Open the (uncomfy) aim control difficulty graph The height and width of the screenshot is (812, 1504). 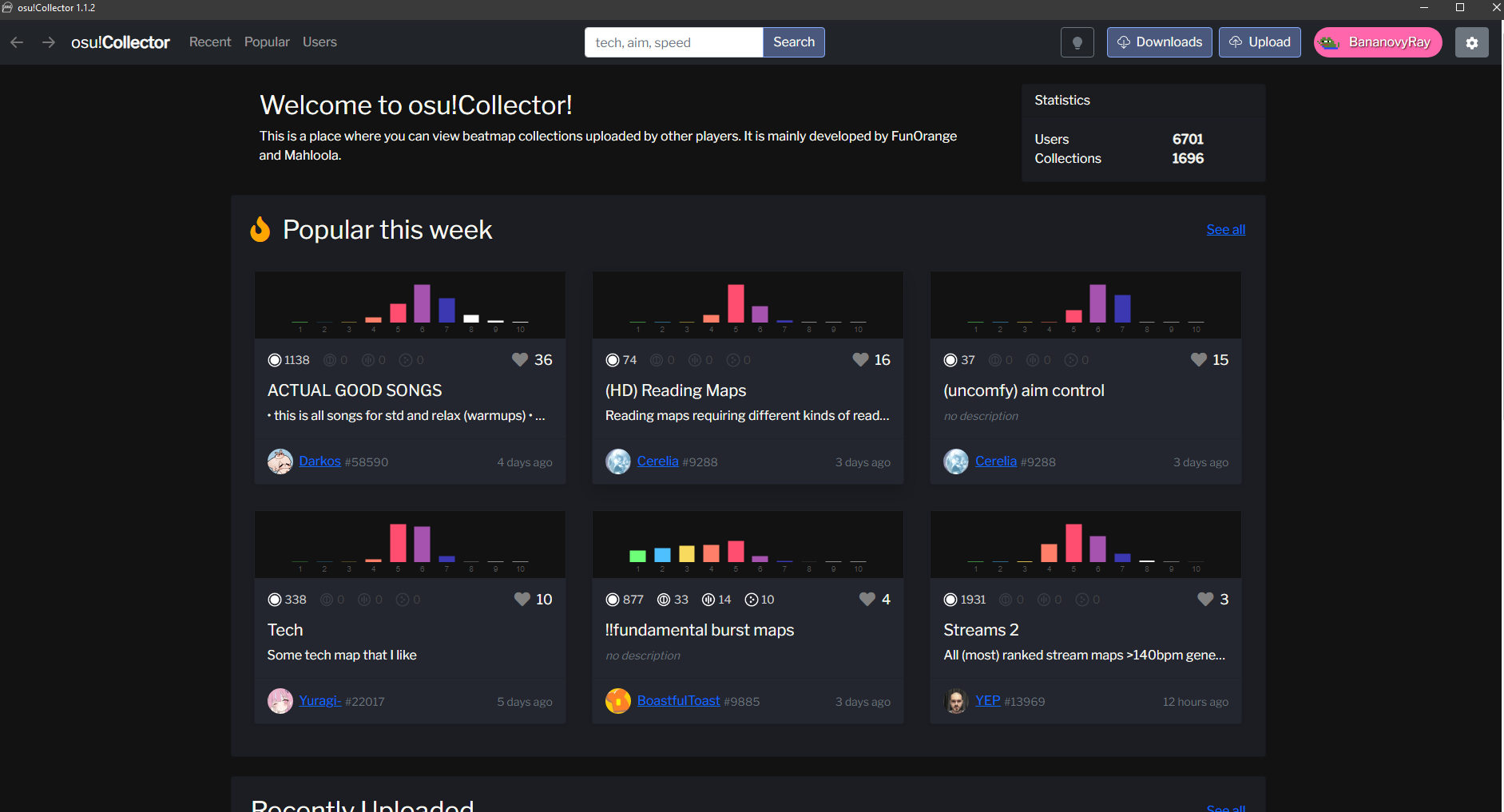pyautogui.click(x=1085, y=305)
